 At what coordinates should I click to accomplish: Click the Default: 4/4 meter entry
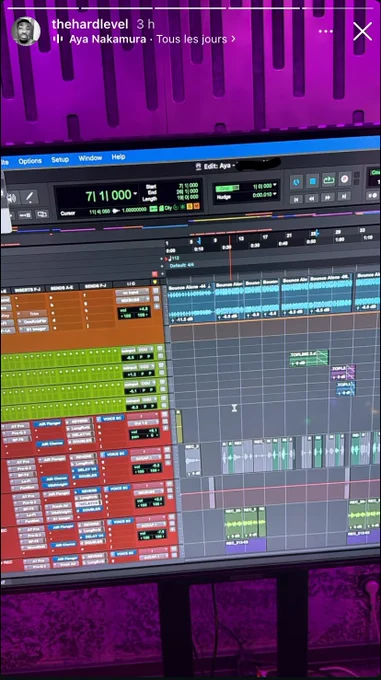coord(181,265)
